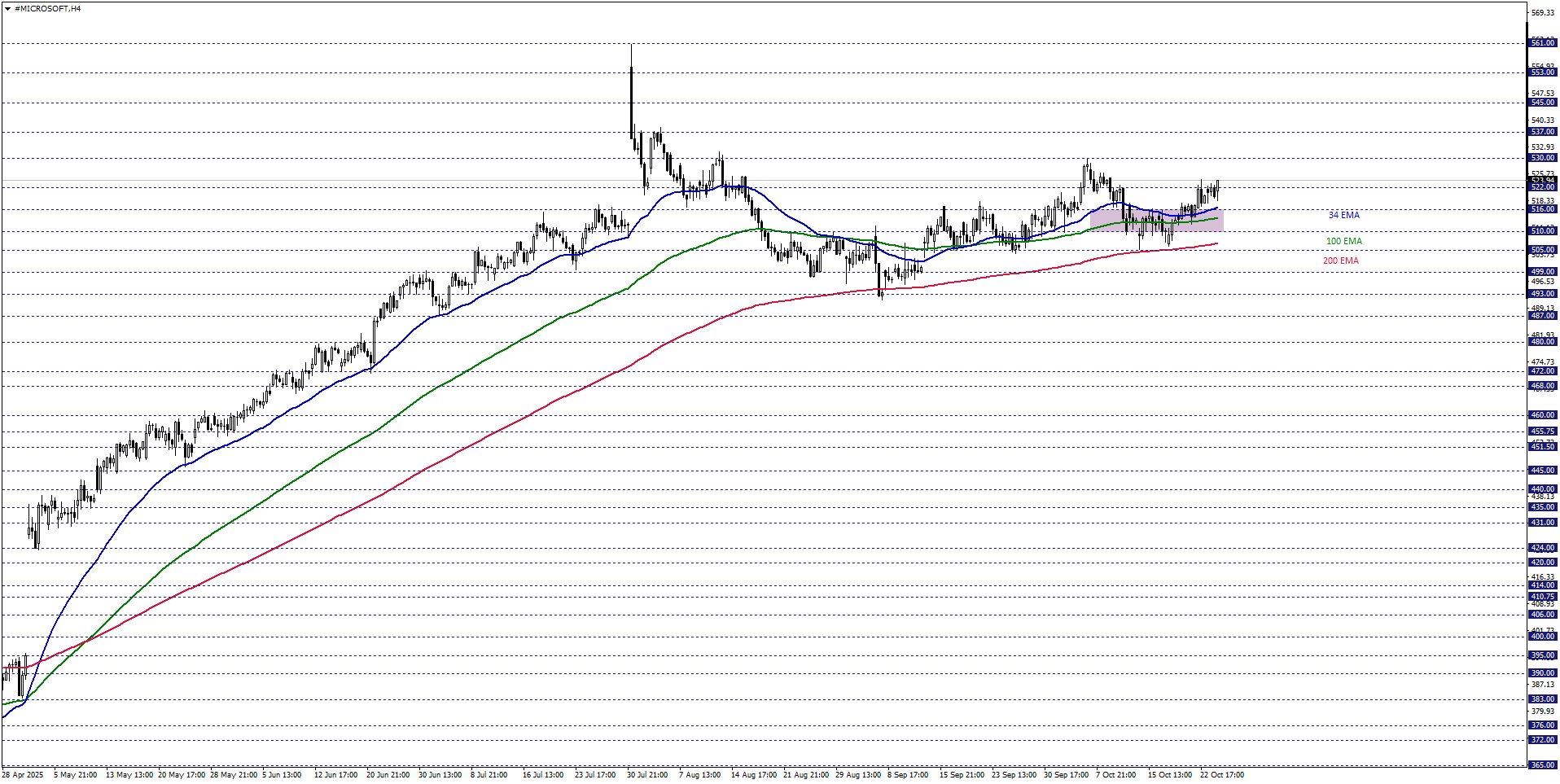Click the 569.33 value at top of price scale
Image resolution: width=1560 pixels, height=784 pixels.
[1542, 13]
